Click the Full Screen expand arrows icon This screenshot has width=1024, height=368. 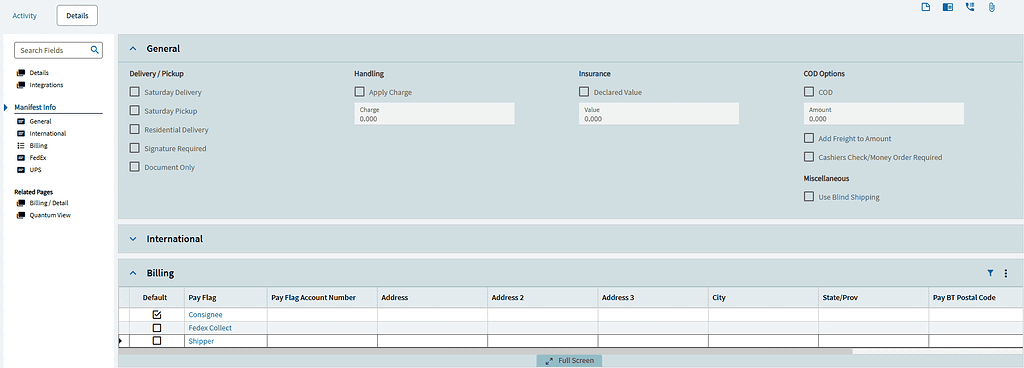click(549, 360)
